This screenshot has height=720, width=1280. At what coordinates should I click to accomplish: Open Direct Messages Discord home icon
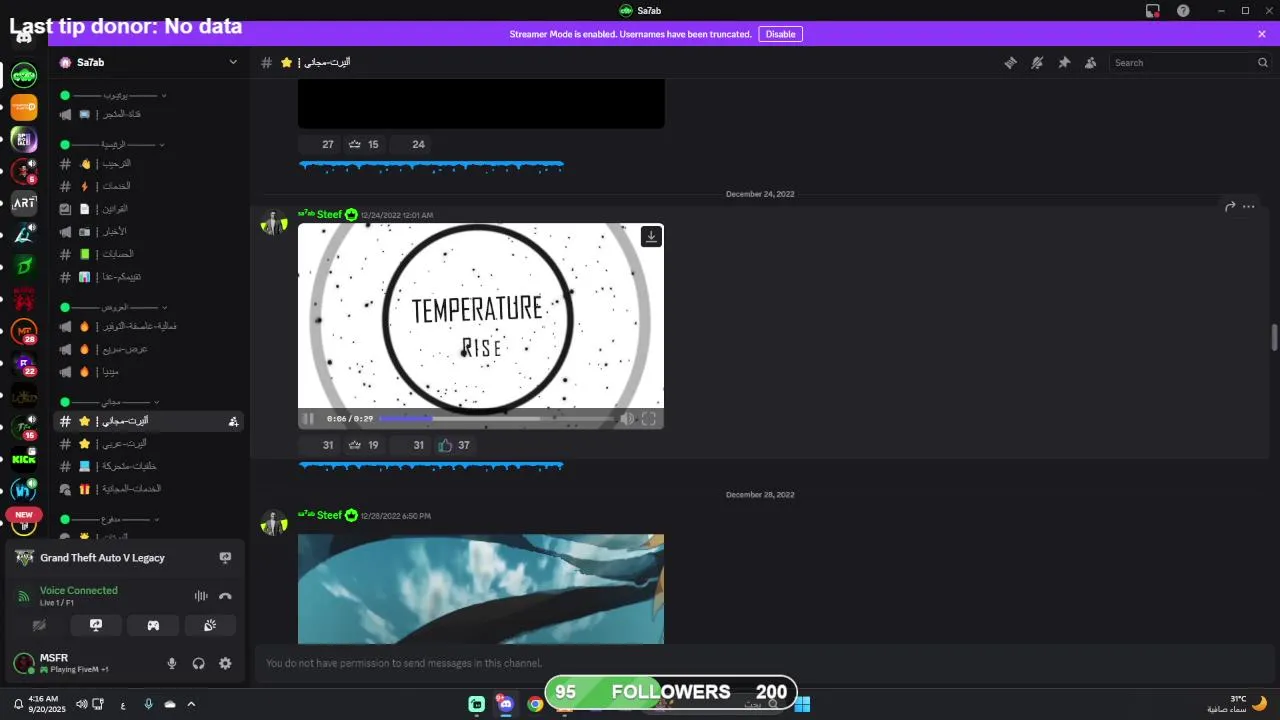(x=24, y=37)
